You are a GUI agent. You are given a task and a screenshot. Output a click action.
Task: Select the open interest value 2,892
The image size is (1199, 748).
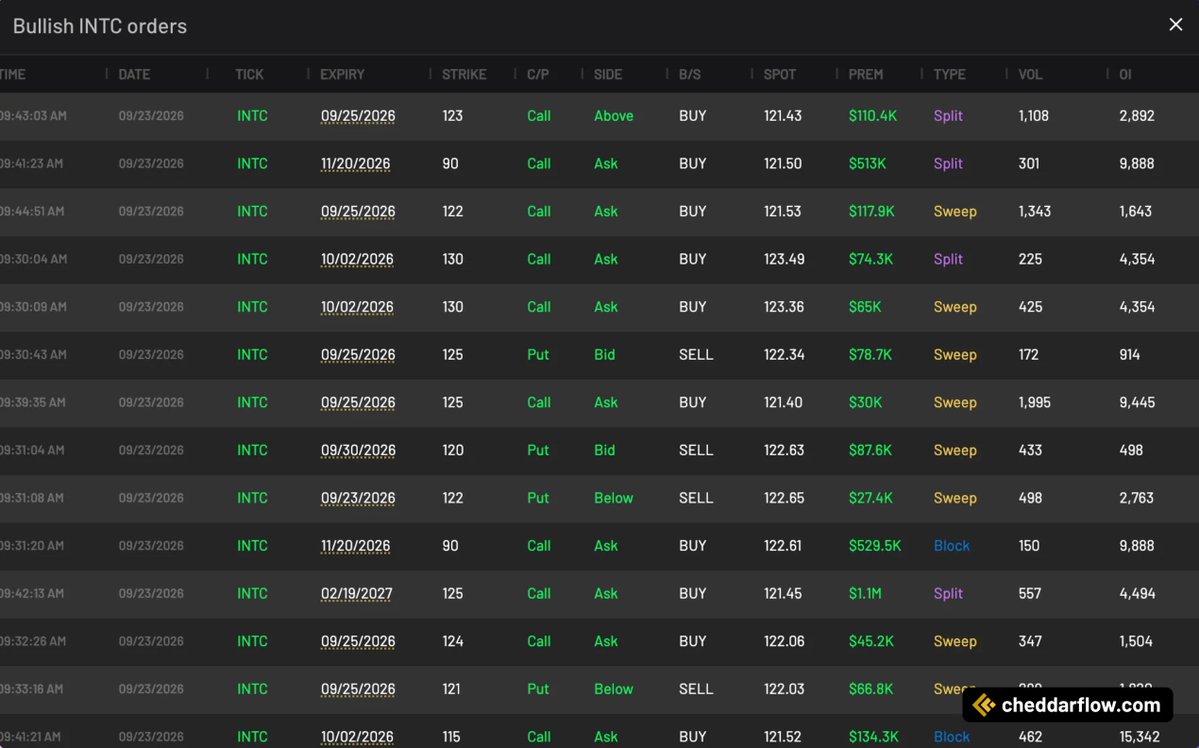coord(1137,115)
